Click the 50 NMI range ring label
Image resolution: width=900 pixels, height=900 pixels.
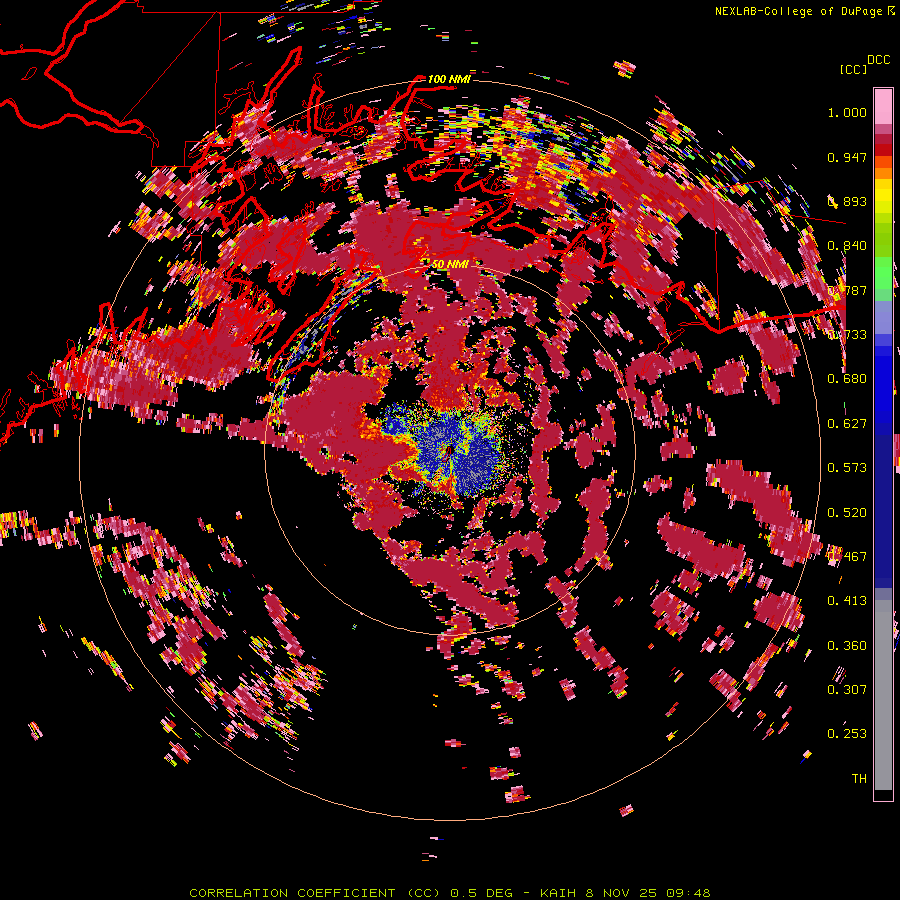point(450,264)
